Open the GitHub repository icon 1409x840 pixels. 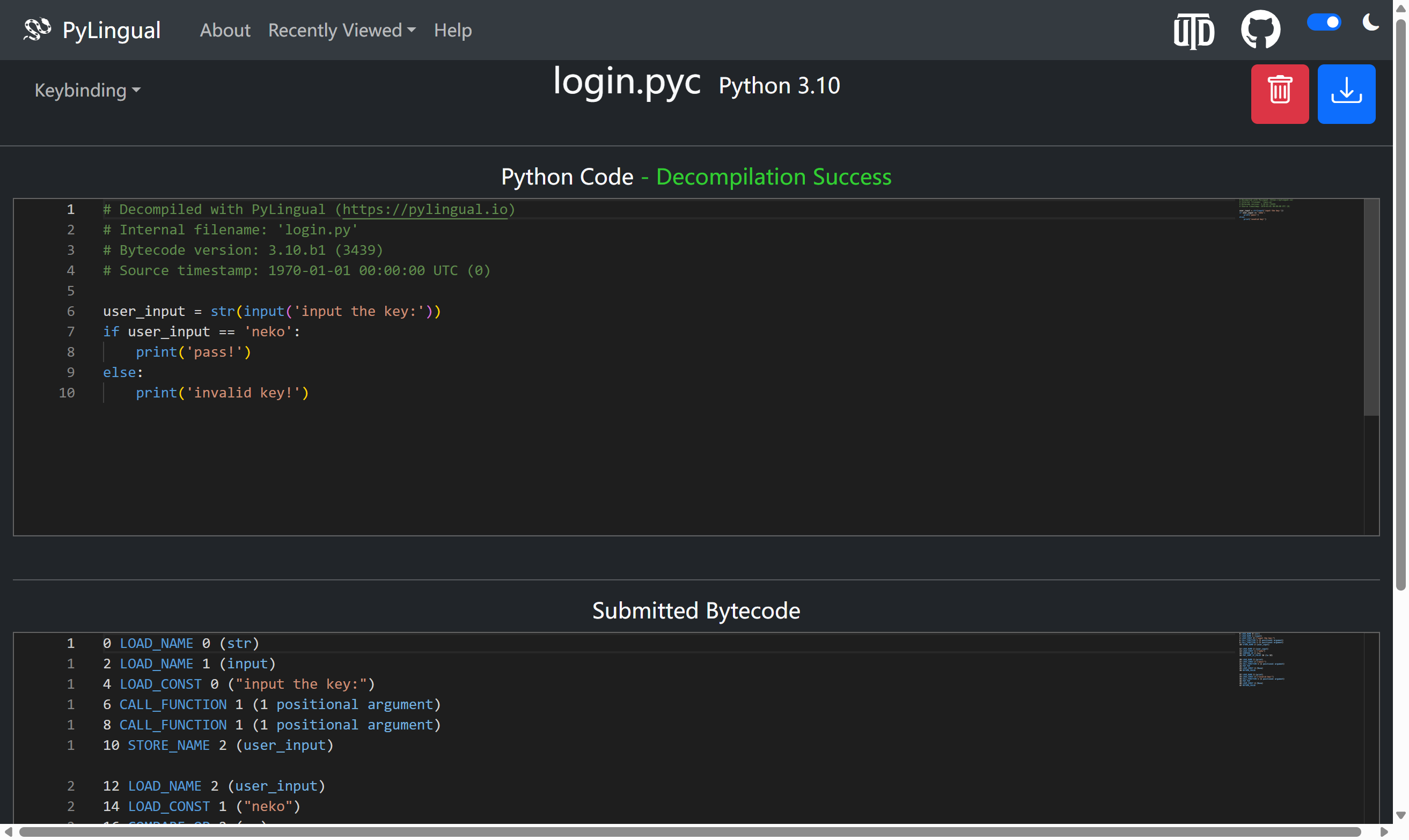(x=1261, y=30)
